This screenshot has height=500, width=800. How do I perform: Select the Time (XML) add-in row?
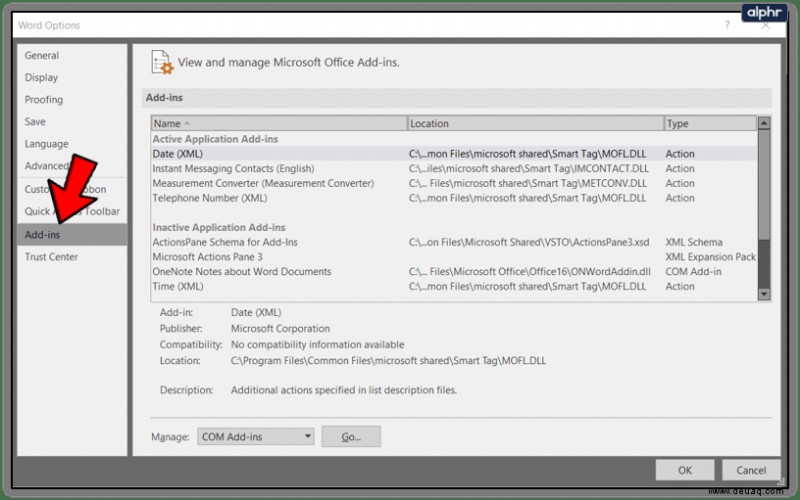pos(454,287)
